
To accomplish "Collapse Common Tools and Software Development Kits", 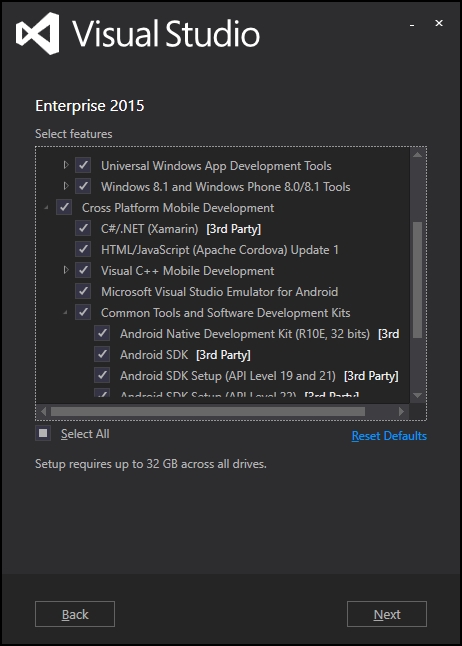I will point(66,314).
